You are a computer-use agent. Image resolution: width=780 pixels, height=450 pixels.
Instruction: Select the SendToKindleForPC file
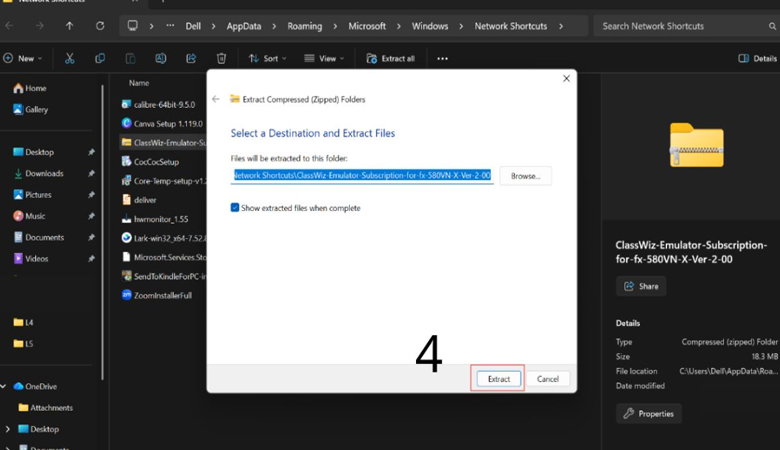(x=164, y=276)
